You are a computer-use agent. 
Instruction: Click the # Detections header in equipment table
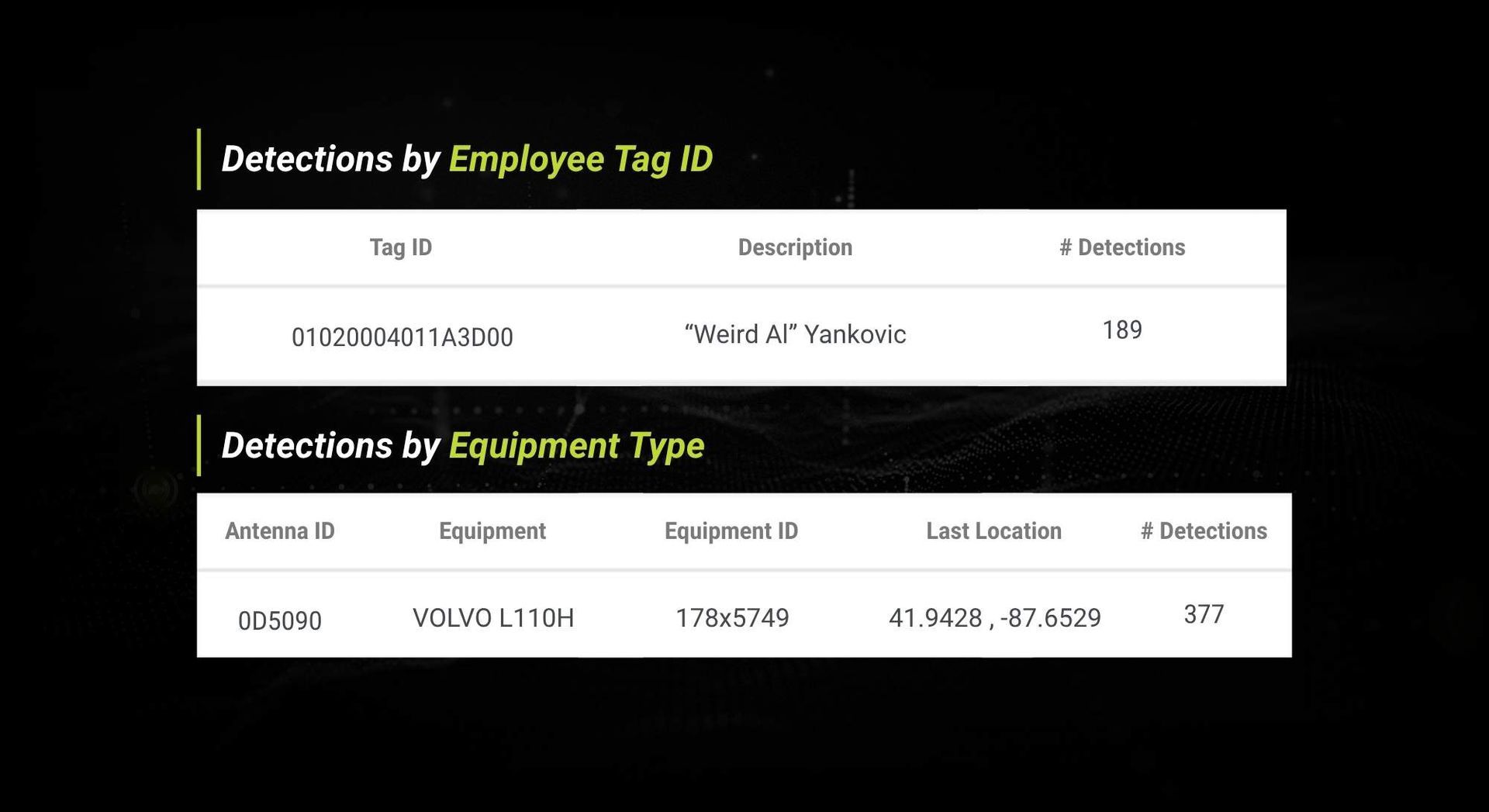(x=1204, y=531)
